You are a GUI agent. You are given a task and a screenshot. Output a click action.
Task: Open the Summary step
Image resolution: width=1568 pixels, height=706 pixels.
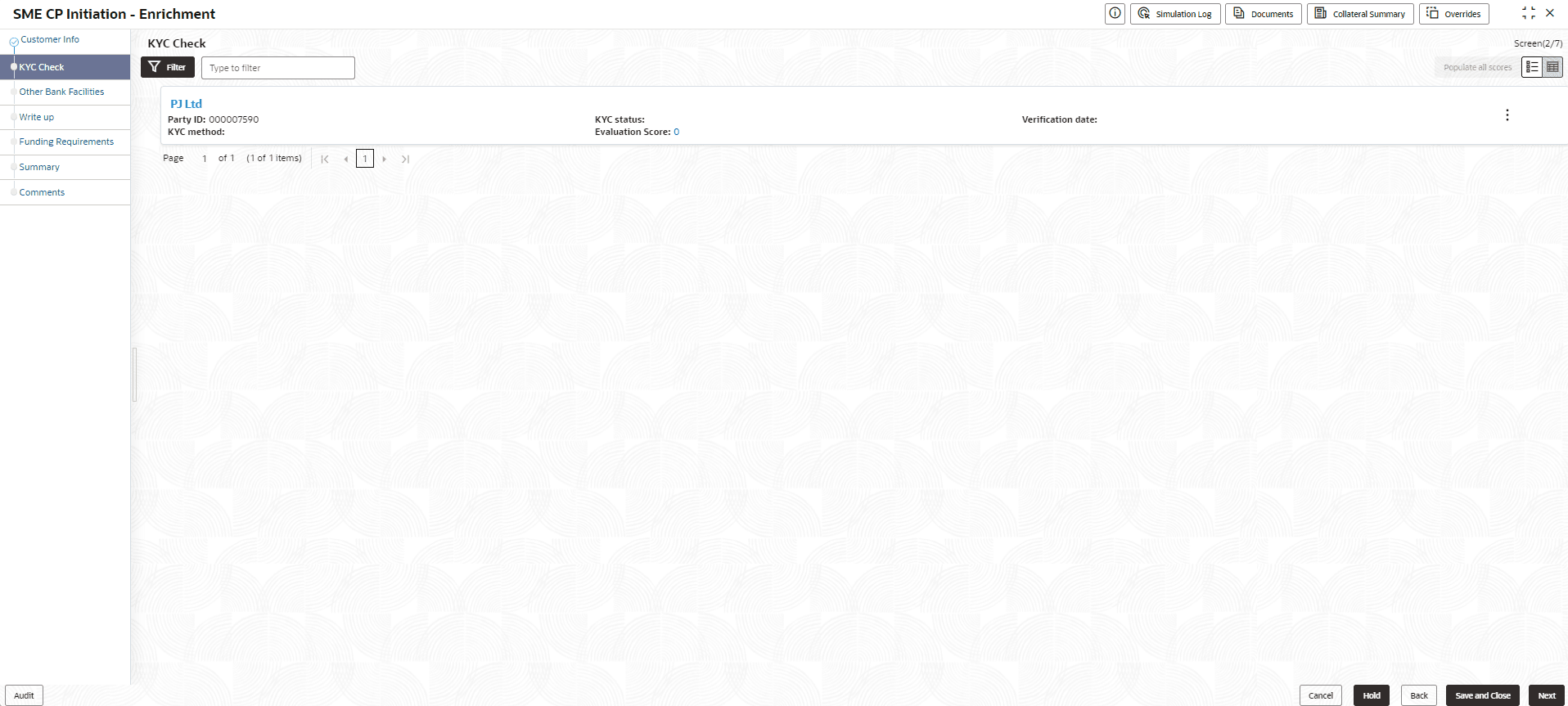pyautogui.click(x=39, y=167)
